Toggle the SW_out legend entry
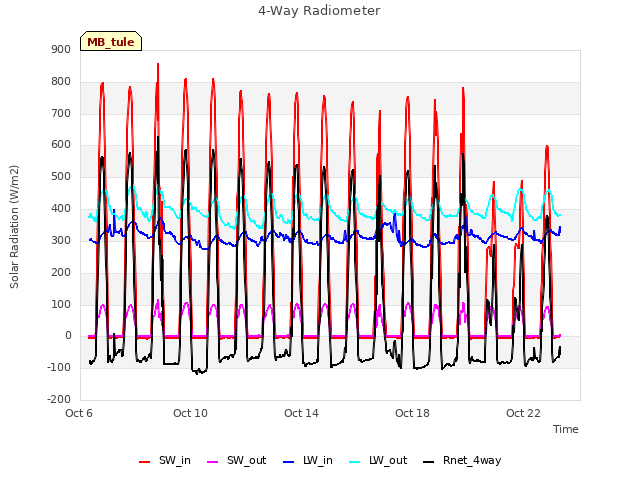This screenshot has height=480, width=640. tap(237, 461)
